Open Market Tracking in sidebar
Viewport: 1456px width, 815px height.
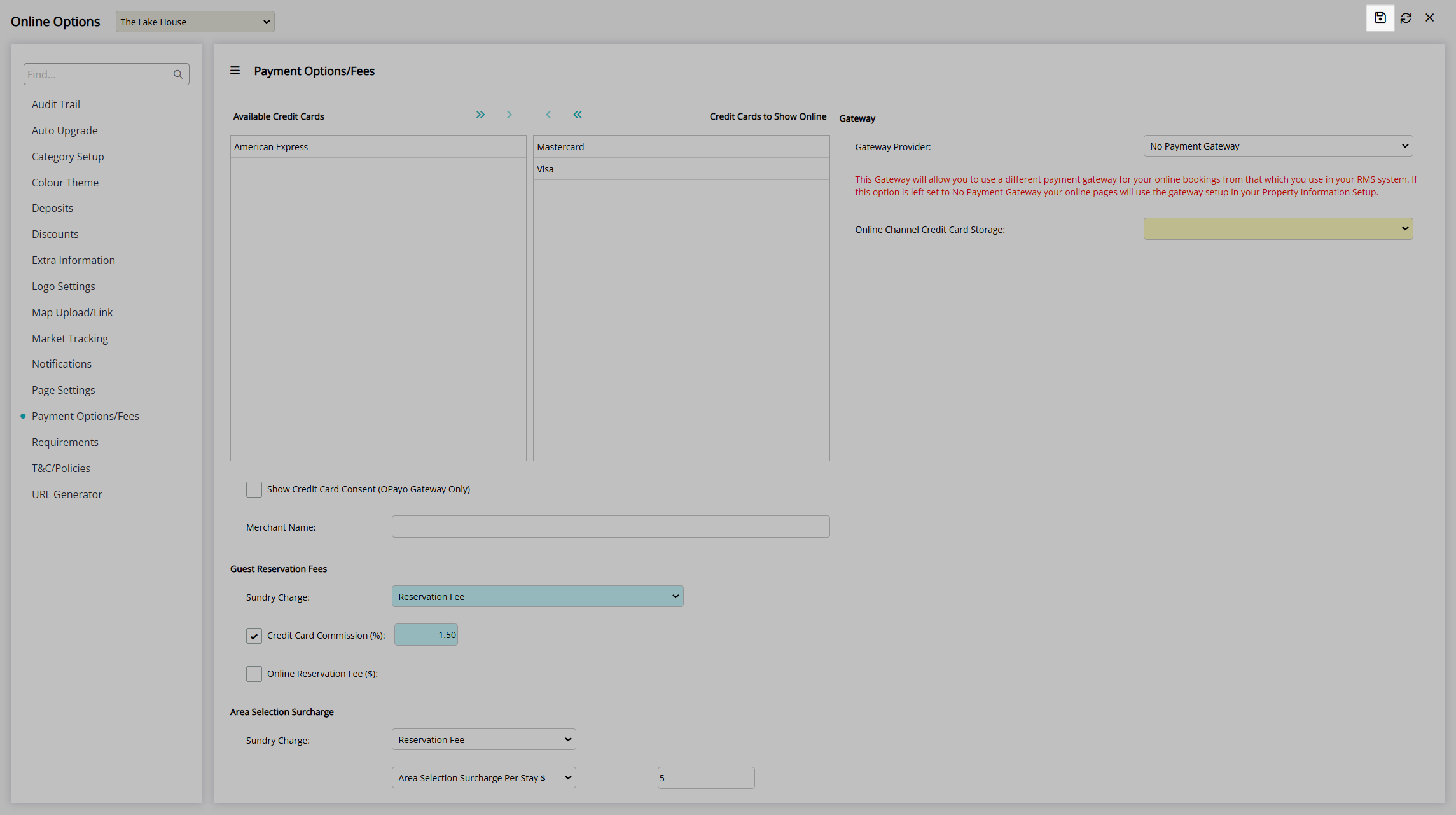coord(70,338)
